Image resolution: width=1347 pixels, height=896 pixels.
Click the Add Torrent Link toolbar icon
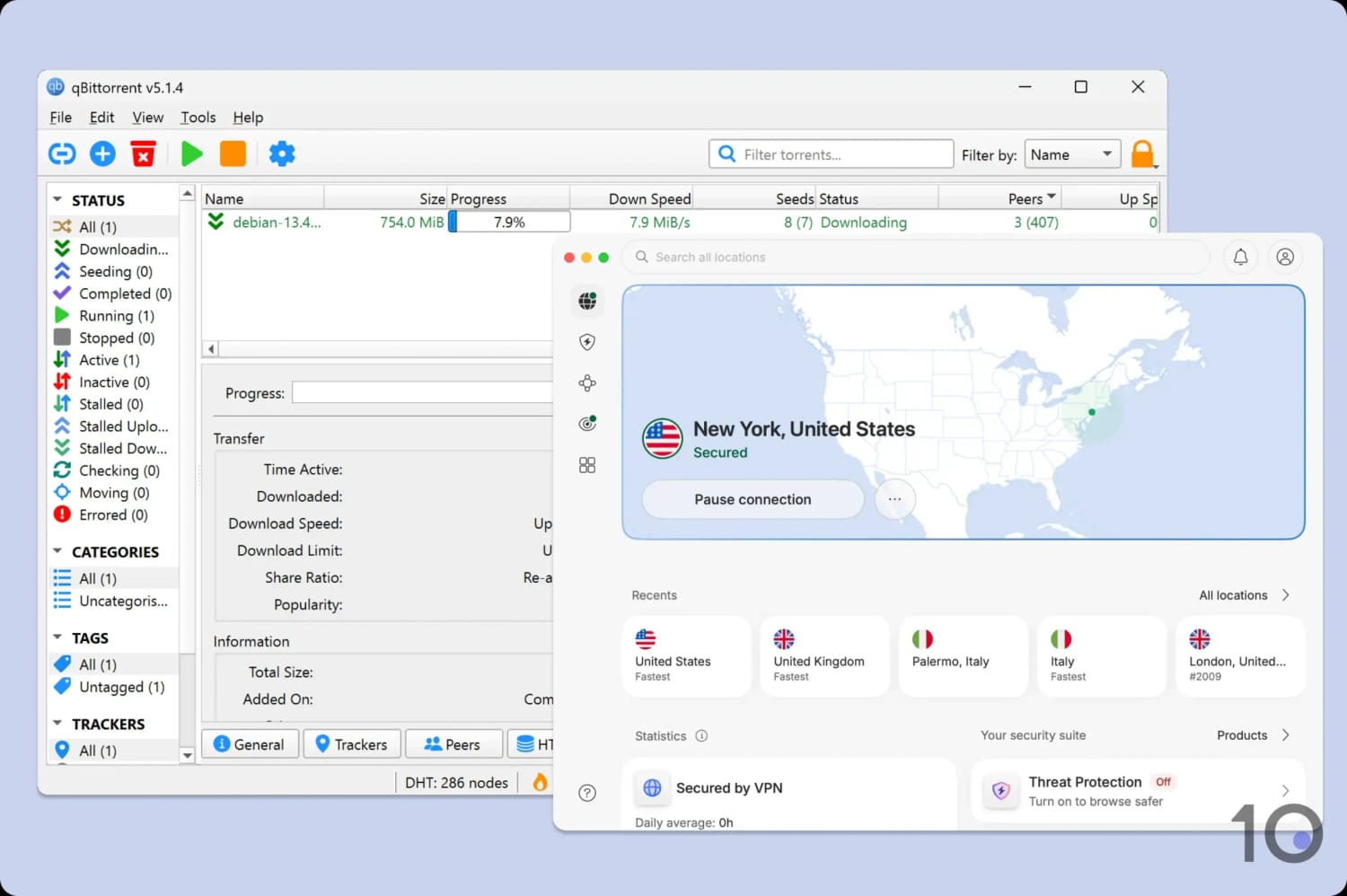click(62, 154)
